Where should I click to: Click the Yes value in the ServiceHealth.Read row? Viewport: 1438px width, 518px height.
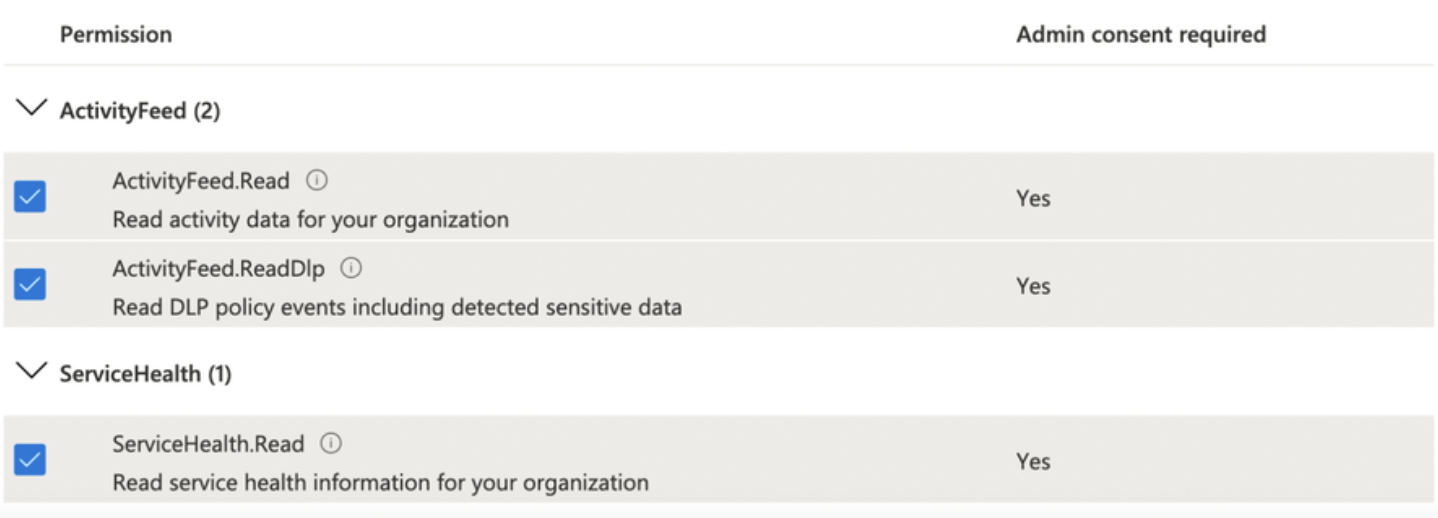1033,461
